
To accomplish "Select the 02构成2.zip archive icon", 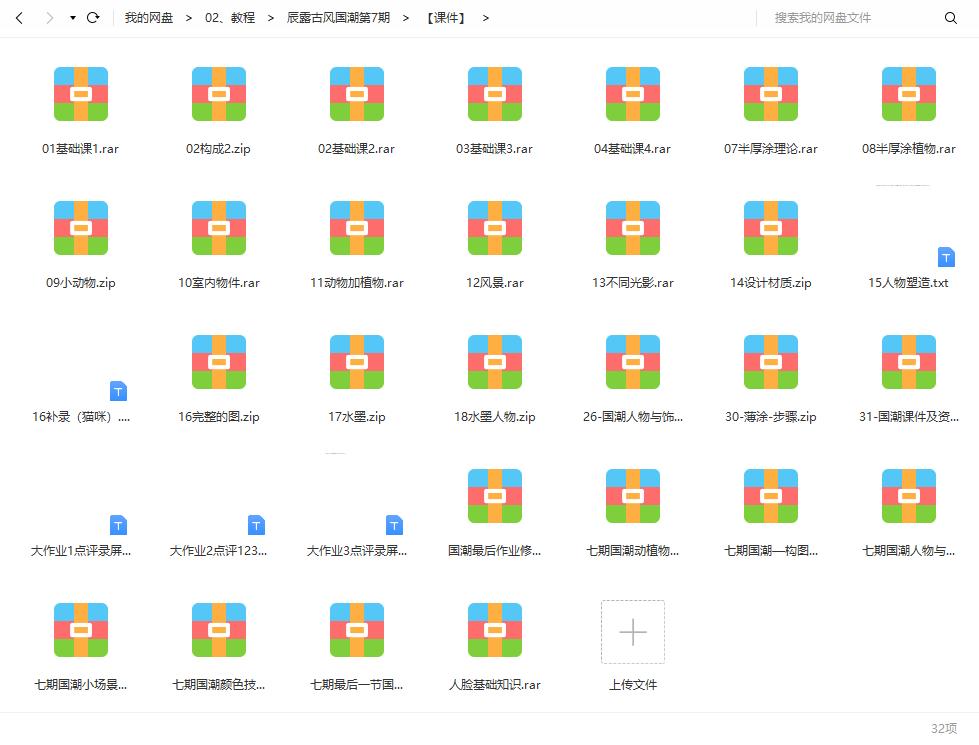I will point(219,94).
